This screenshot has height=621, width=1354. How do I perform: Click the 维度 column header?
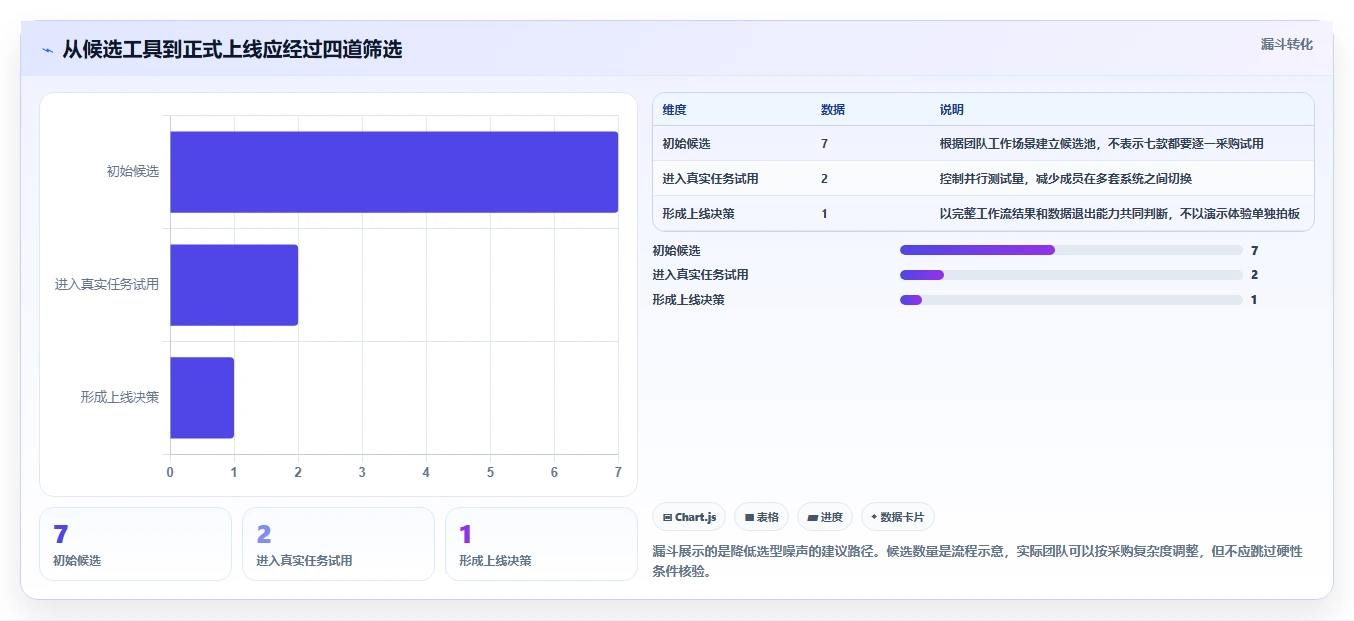[675, 110]
